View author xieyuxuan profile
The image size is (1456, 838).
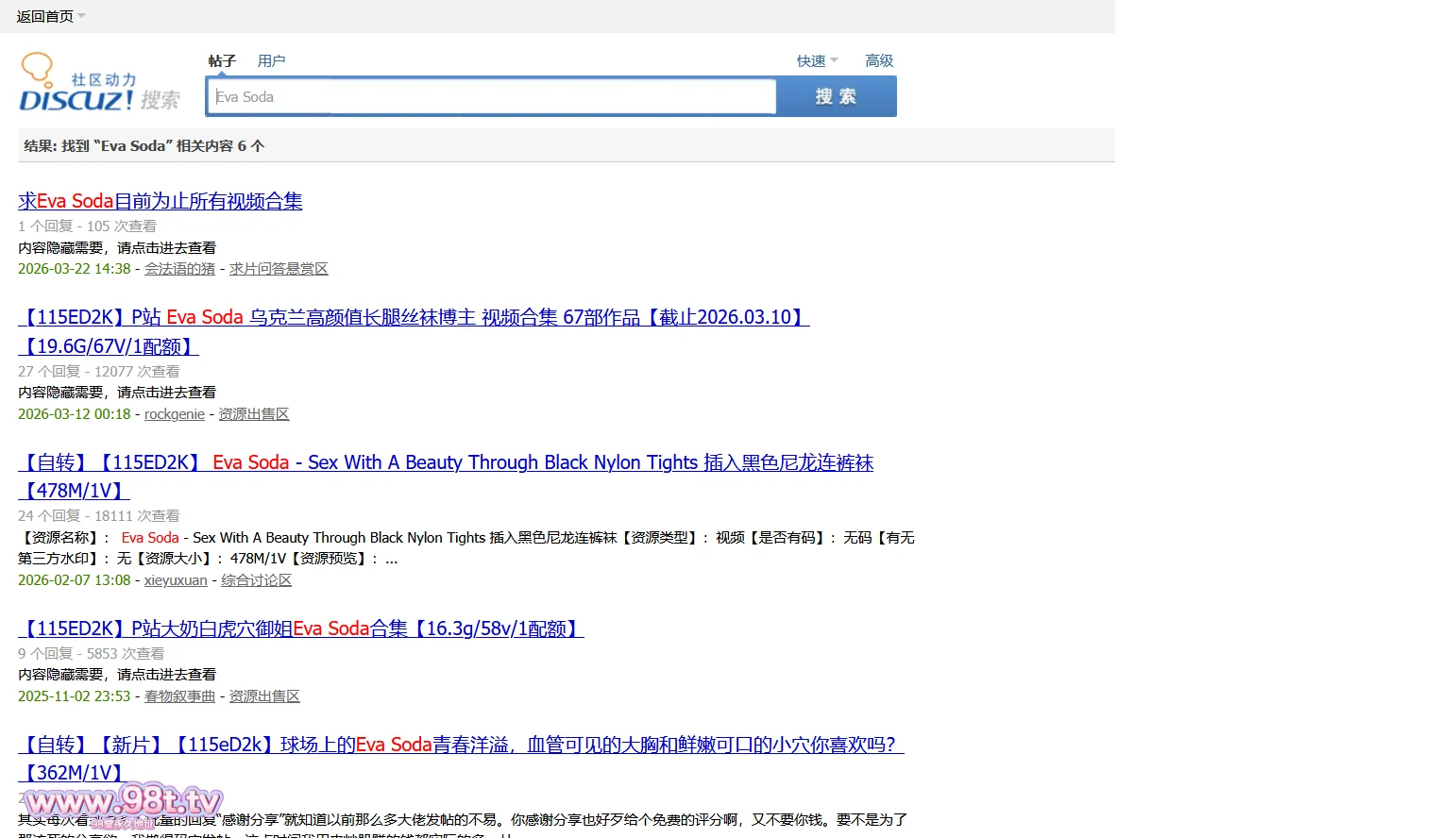176,580
